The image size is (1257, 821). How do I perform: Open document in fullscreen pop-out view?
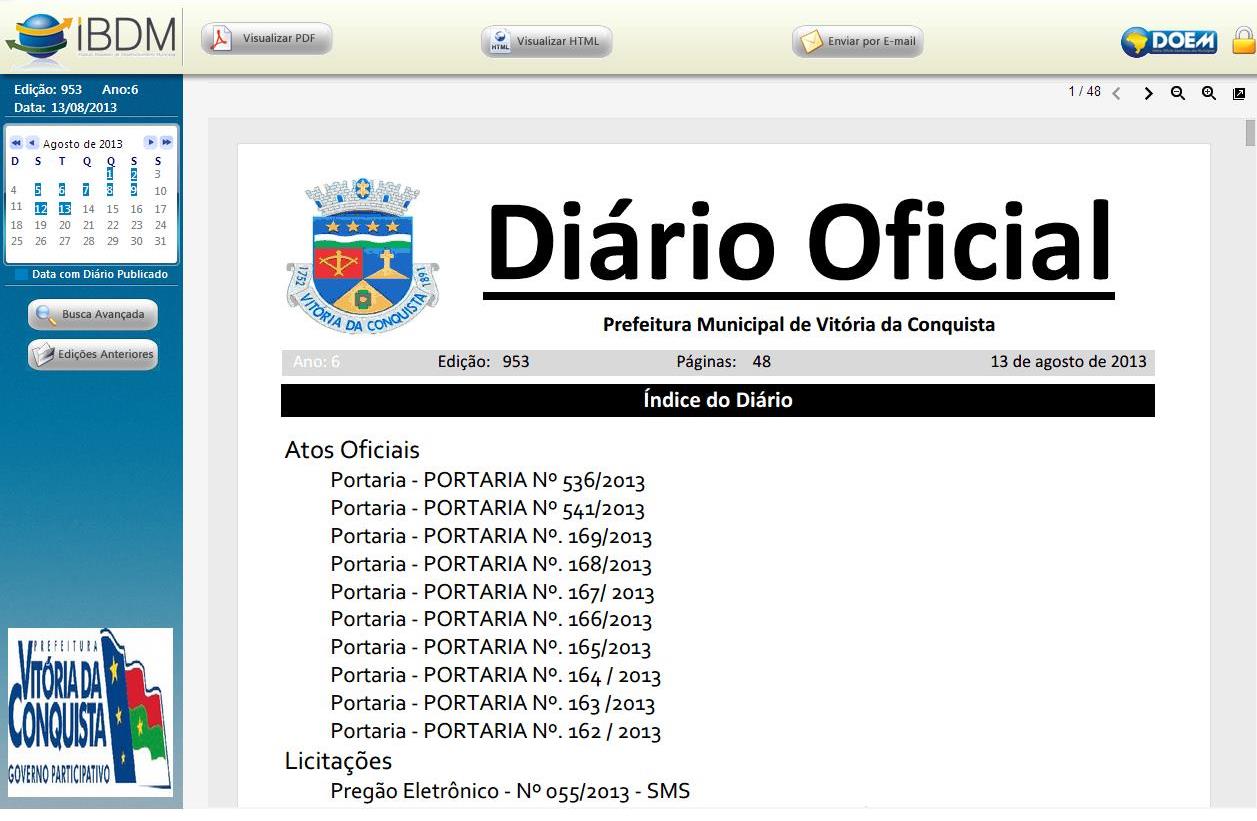coord(1239,93)
